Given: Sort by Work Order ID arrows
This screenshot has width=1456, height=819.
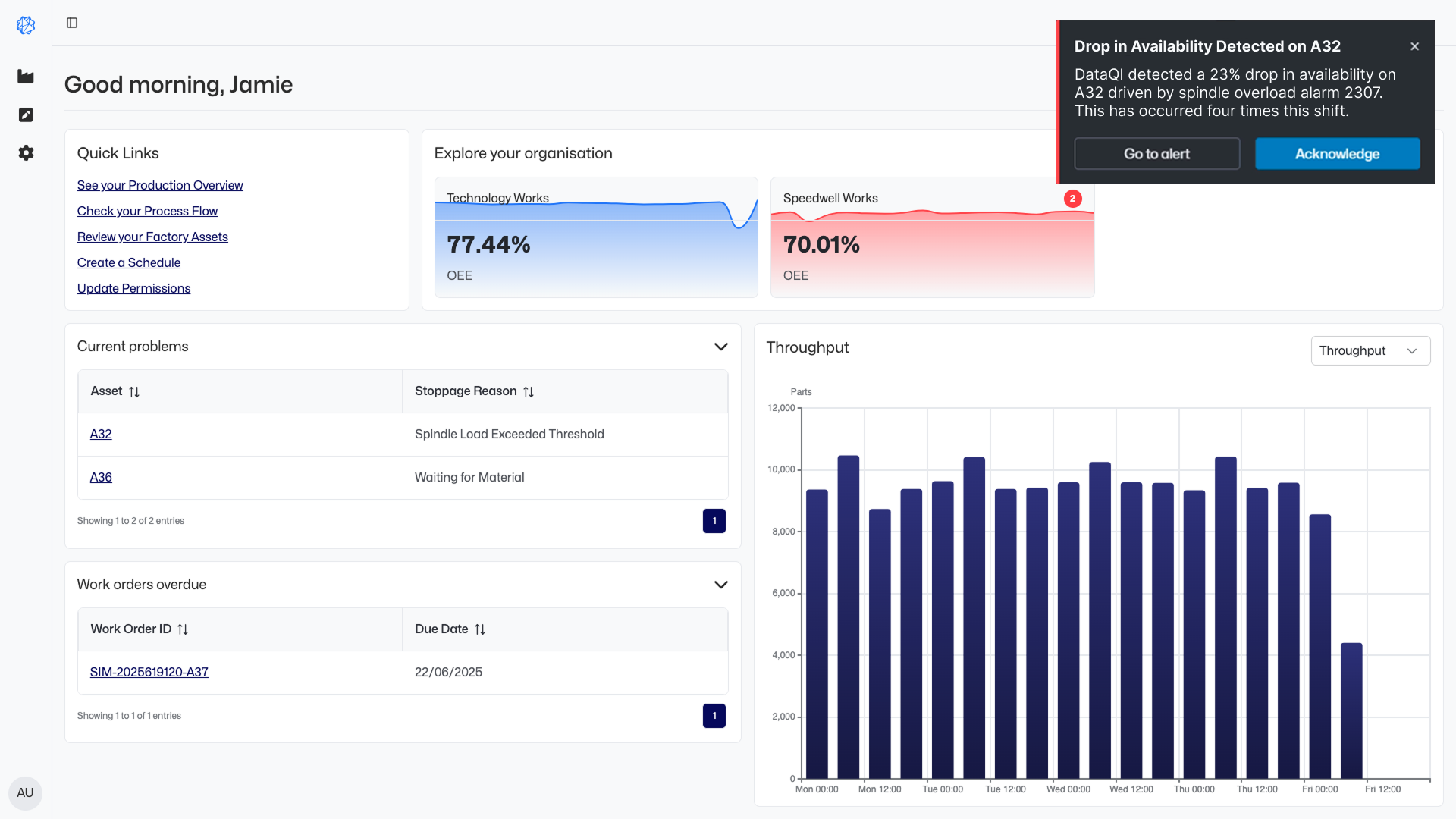Looking at the screenshot, I should pyautogui.click(x=183, y=629).
